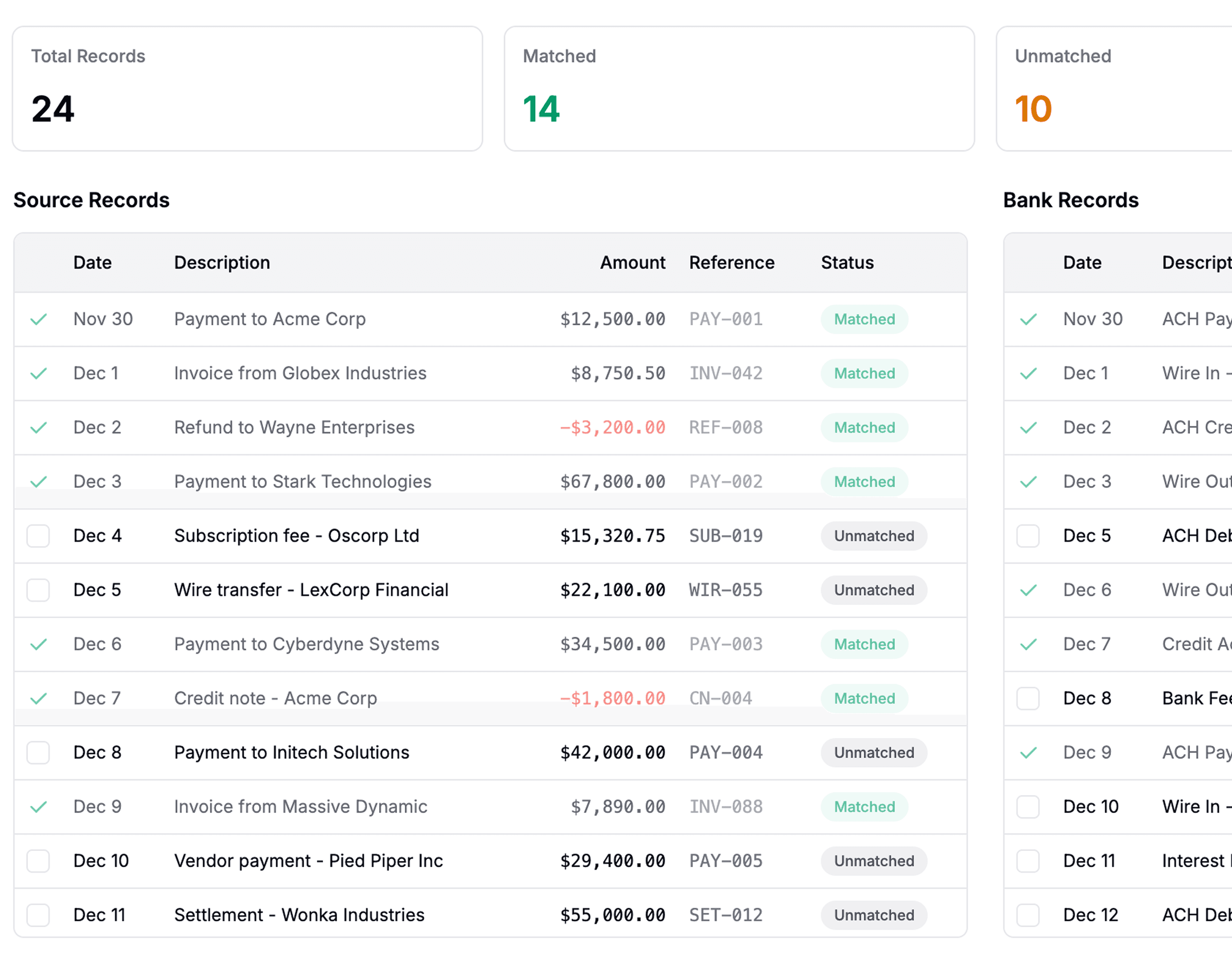Click the checkmark for Payment to Stark Technologies
The height and width of the screenshot is (957, 1232).
pos(38,481)
